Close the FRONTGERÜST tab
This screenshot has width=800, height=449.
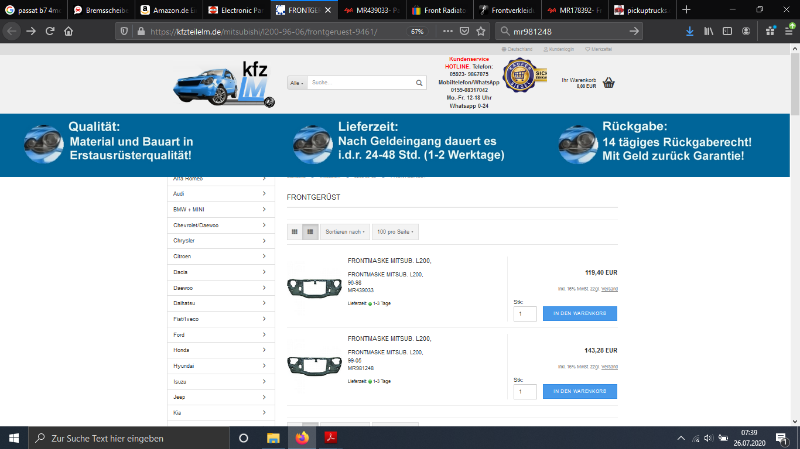coord(328,10)
